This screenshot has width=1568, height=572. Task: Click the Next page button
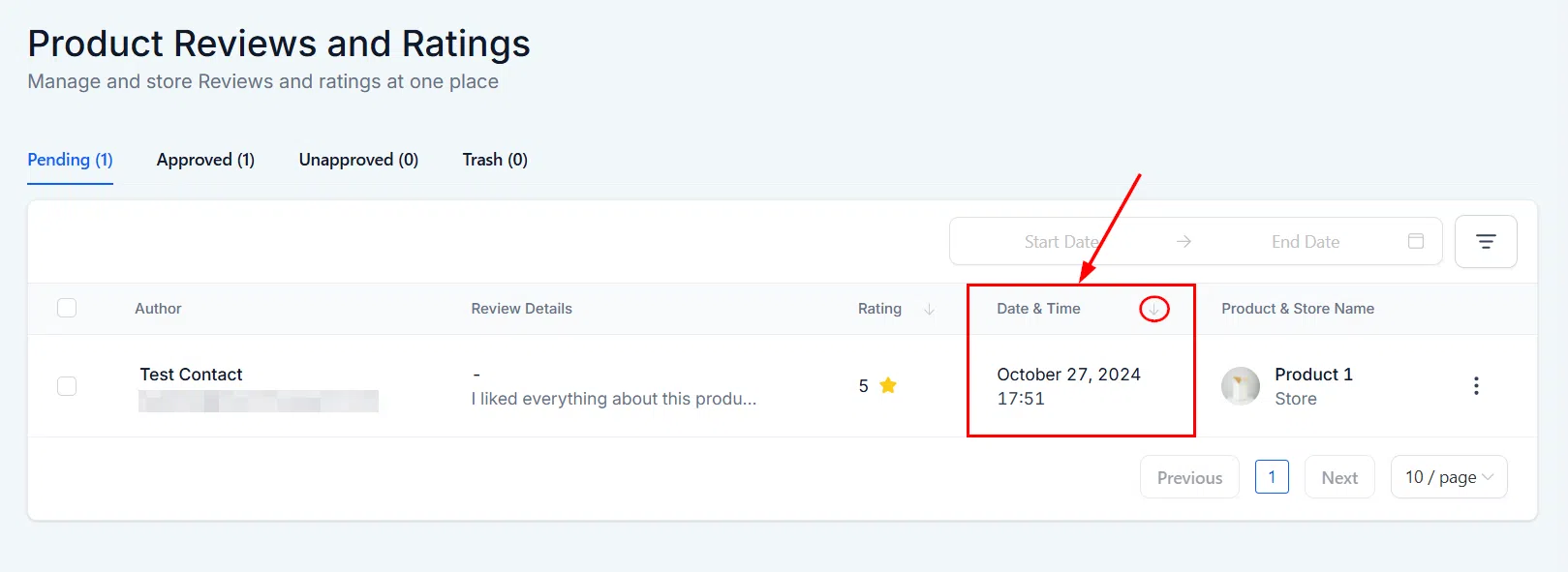[x=1339, y=477]
